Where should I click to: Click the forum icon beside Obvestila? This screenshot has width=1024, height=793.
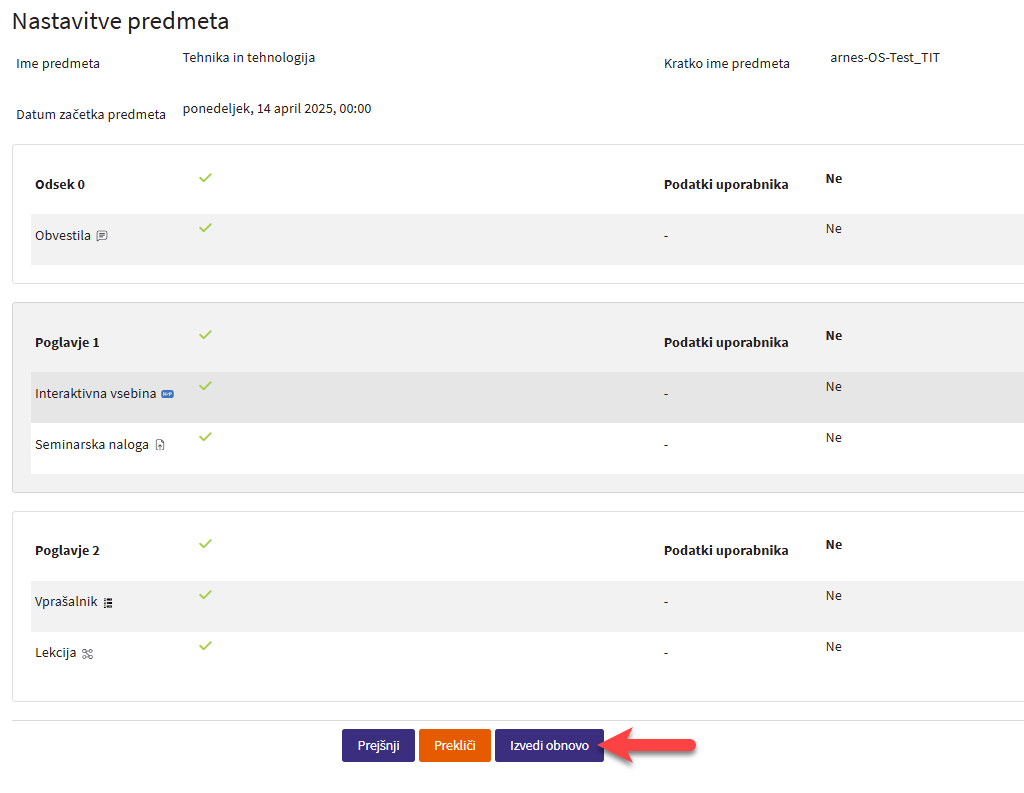tap(102, 237)
